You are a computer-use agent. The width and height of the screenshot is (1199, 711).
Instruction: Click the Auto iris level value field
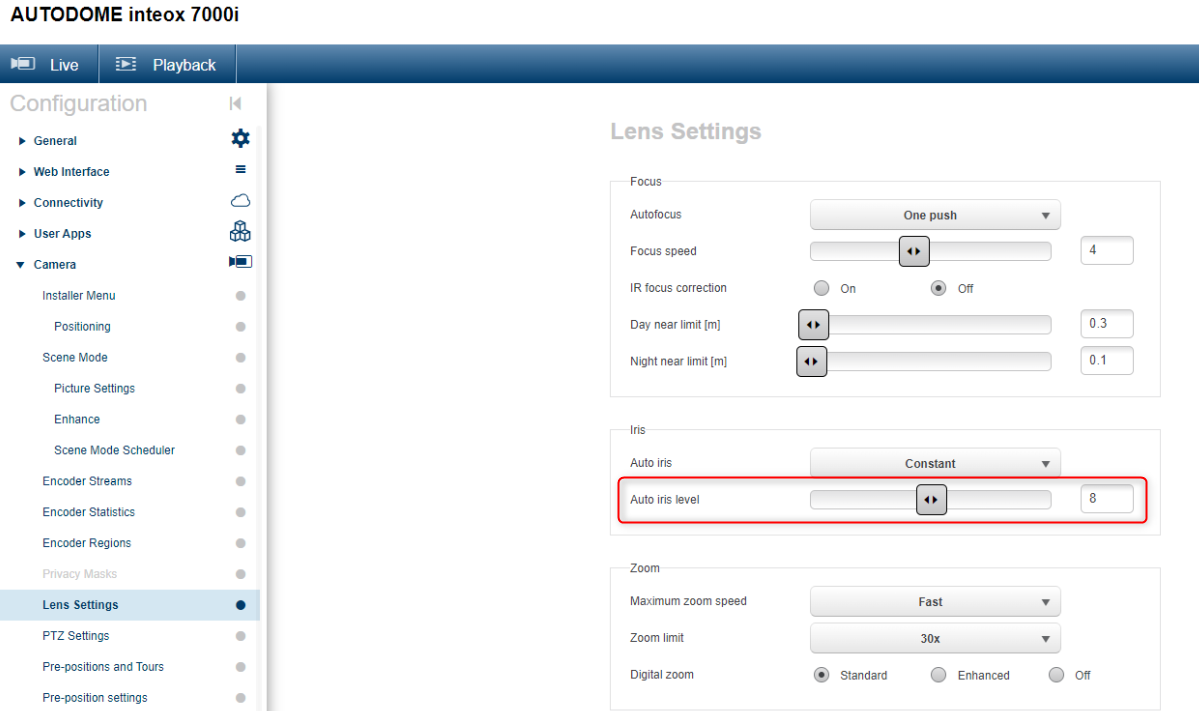(1106, 499)
